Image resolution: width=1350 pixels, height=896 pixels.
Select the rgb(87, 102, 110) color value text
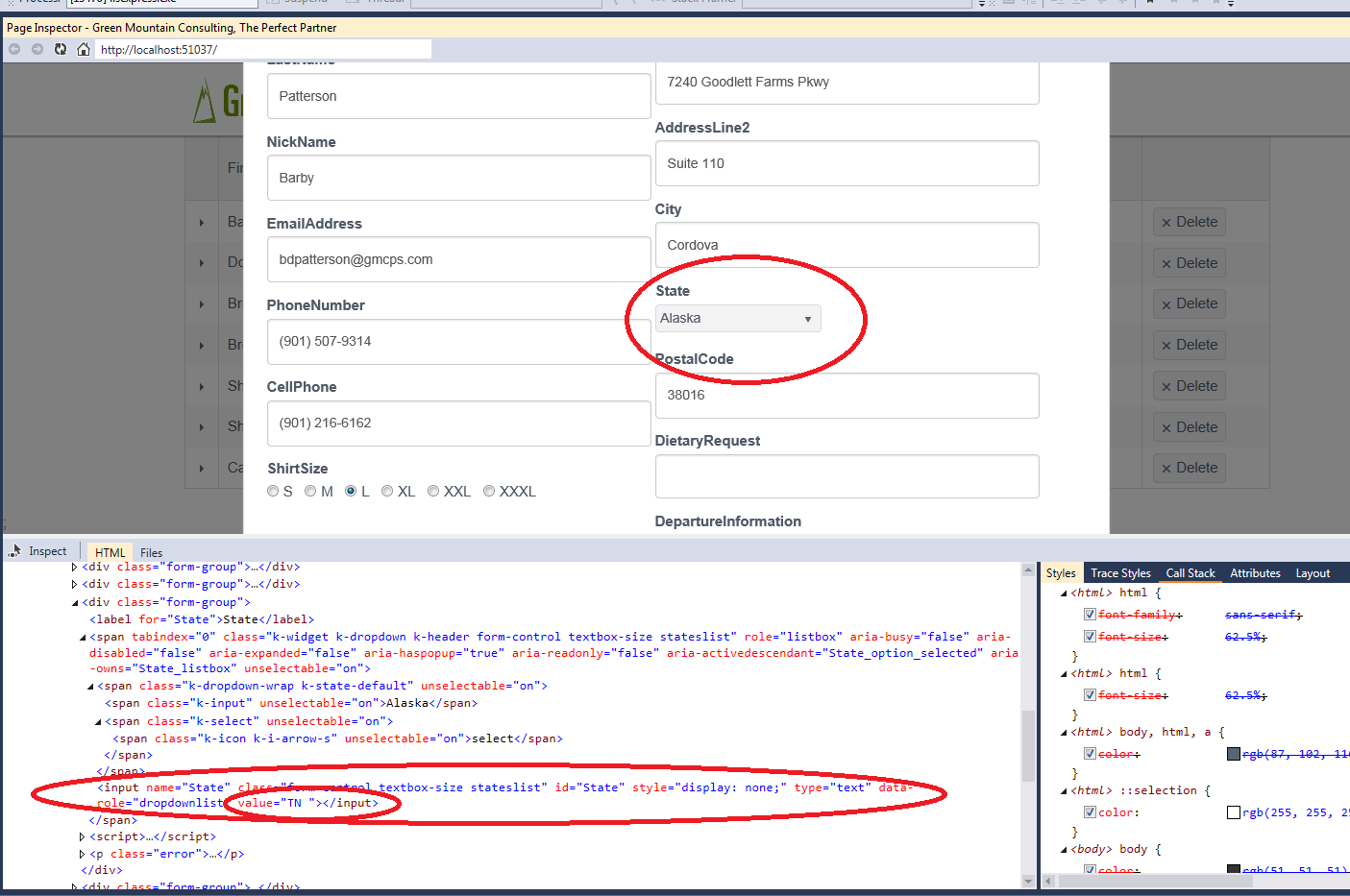point(1296,754)
